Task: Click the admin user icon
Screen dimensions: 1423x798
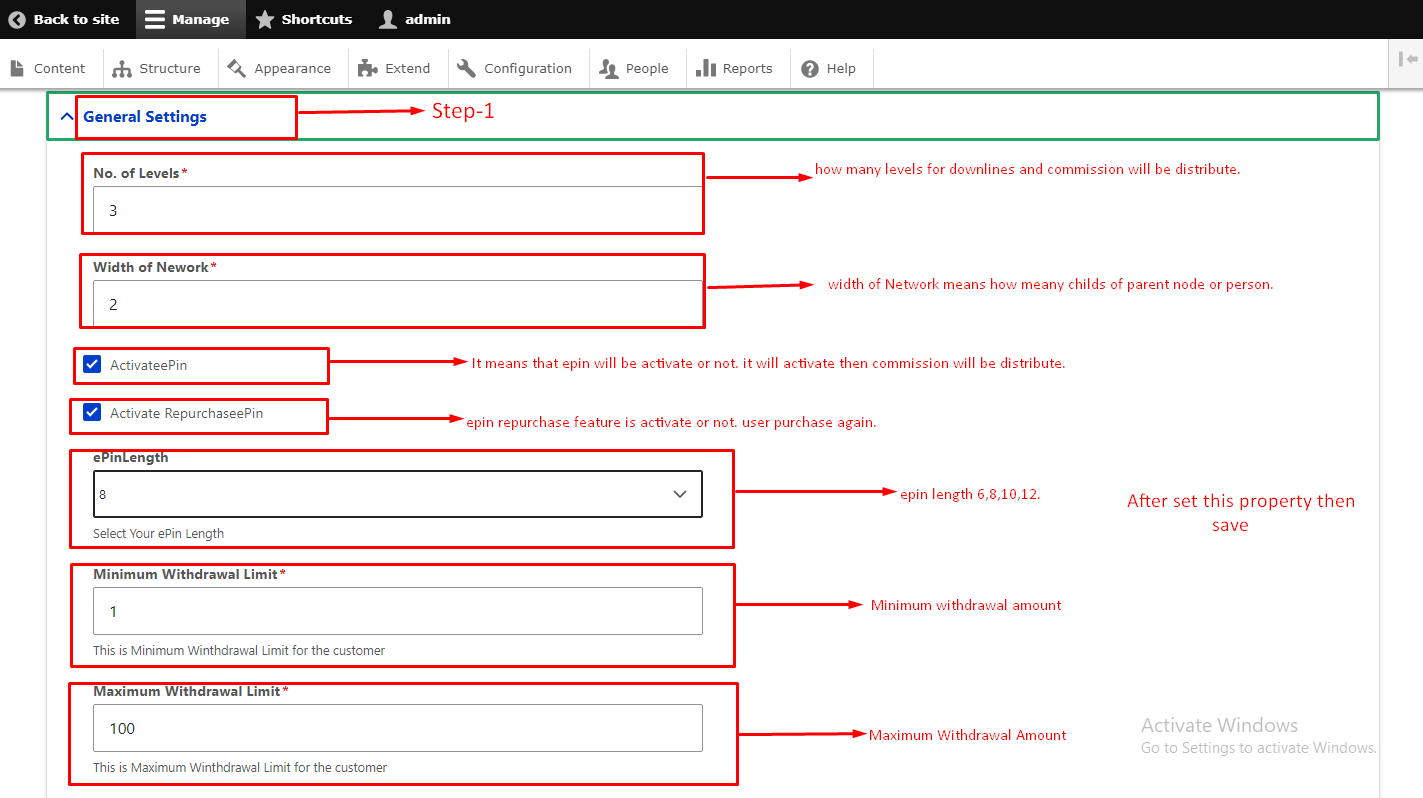Action: click(388, 19)
